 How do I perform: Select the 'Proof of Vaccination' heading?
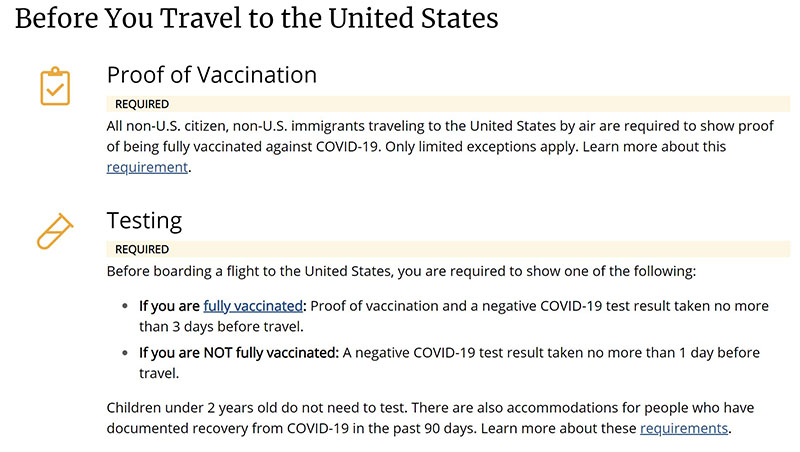[x=212, y=75]
